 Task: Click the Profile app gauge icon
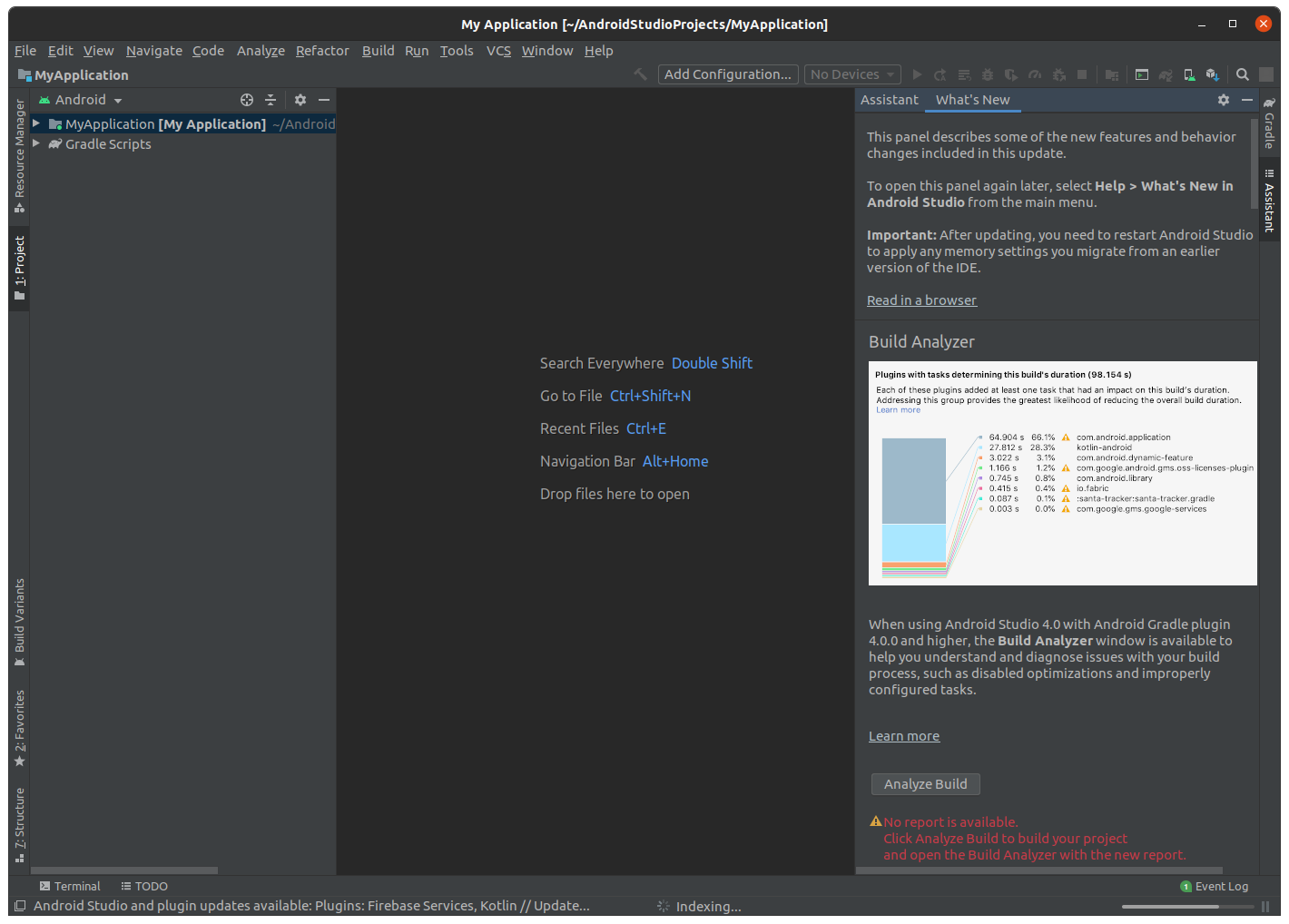[x=1035, y=74]
